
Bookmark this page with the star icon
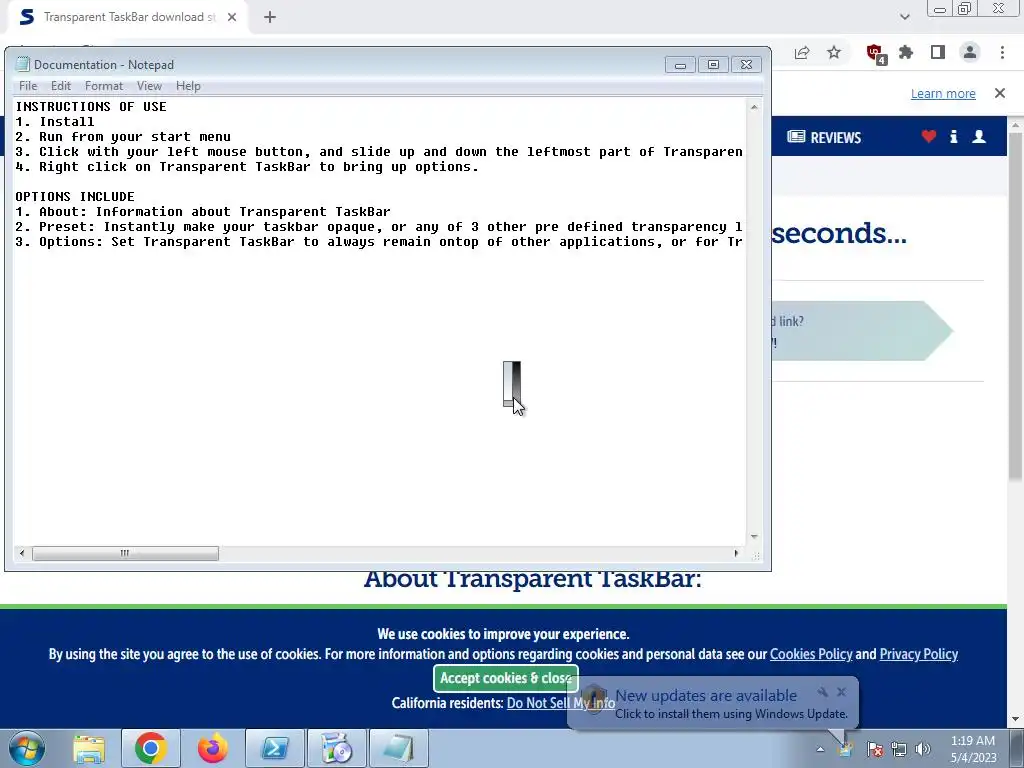point(834,52)
